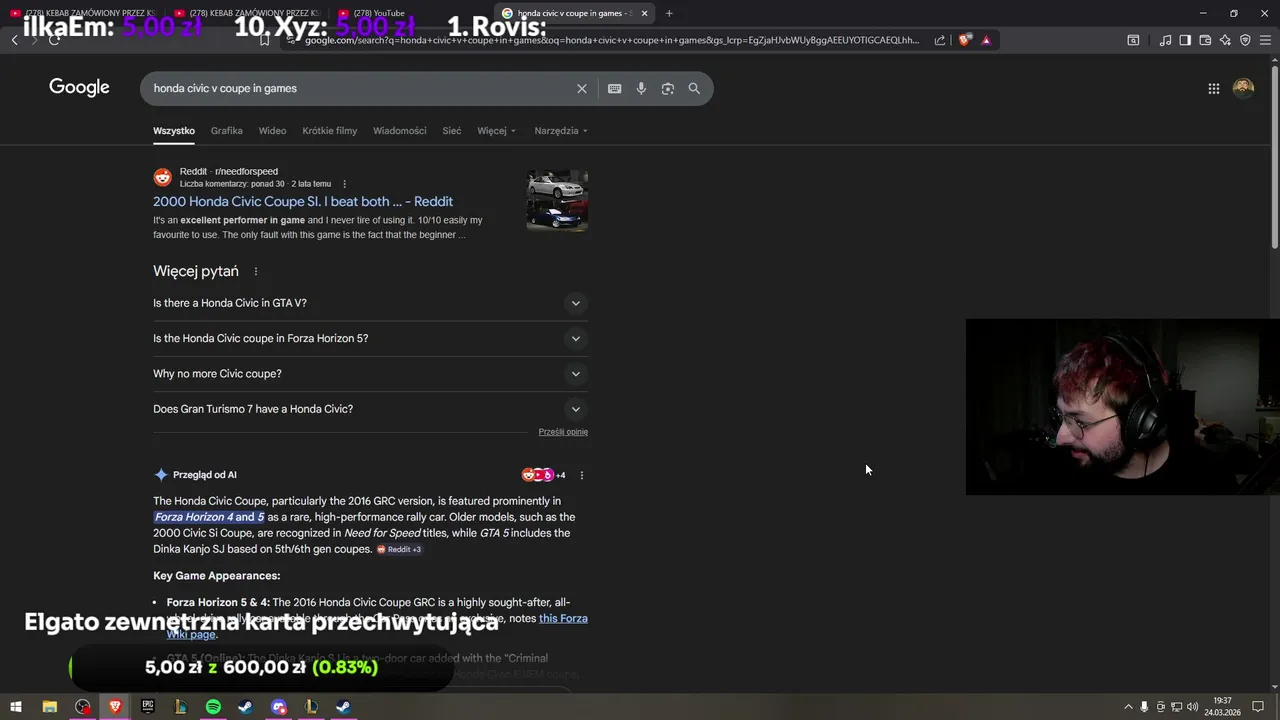The image size is (1280, 720).
Task: Open Windows Start menu
Action: [x=15, y=707]
